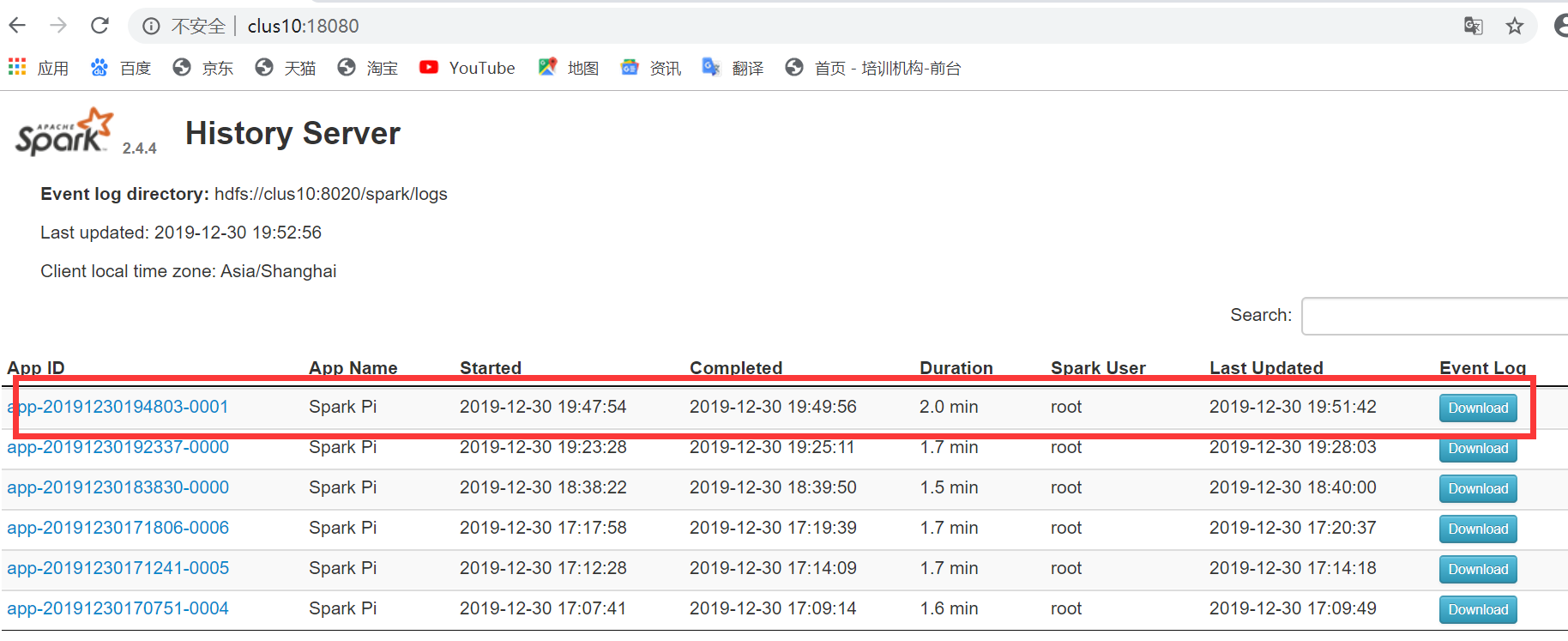Click the 2.0 min duration cell
Screen dimensions: 1568x641
point(949,407)
